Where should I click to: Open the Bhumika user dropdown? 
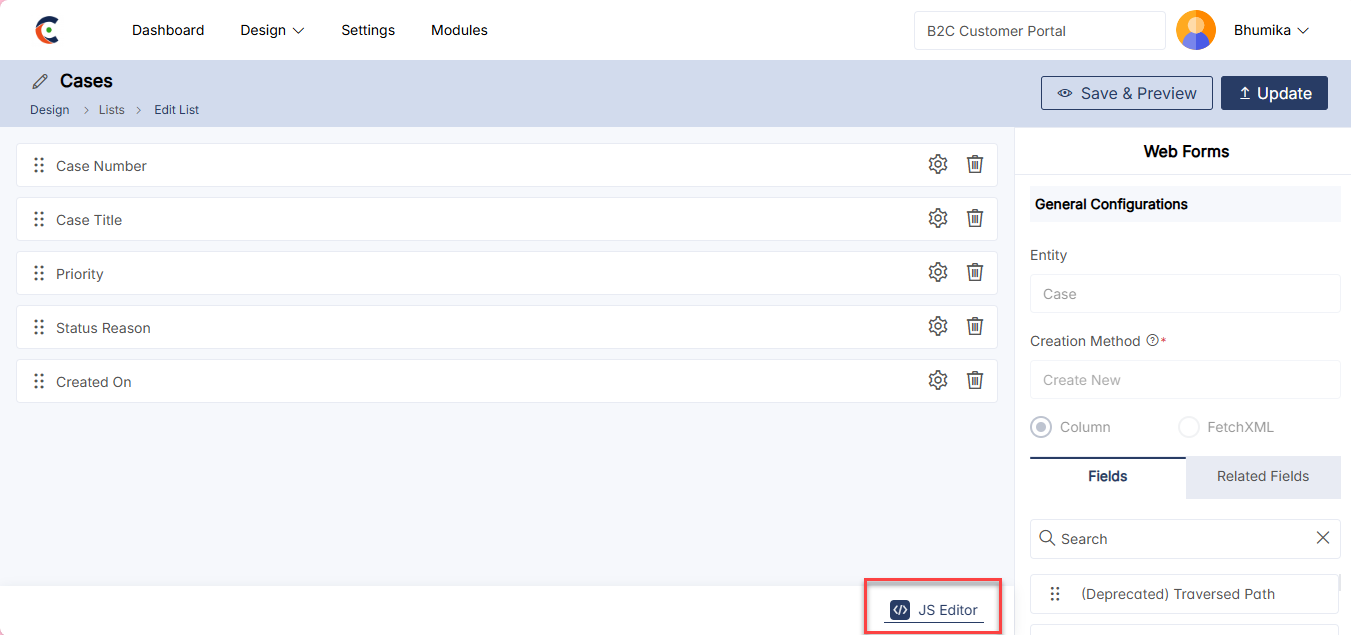click(x=1271, y=30)
